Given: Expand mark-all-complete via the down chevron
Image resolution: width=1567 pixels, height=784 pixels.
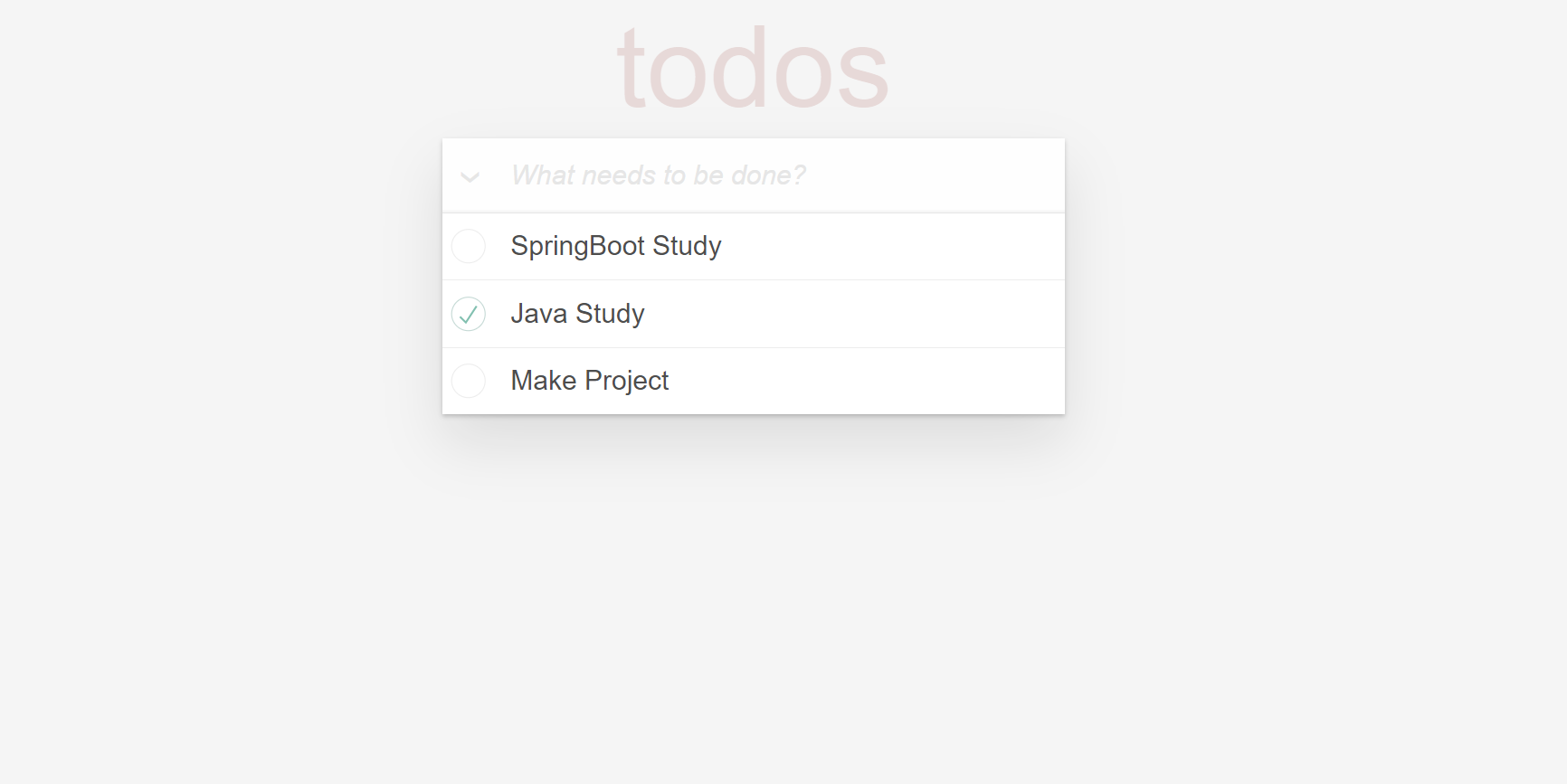Looking at the screenshot, I should [470, 177].
